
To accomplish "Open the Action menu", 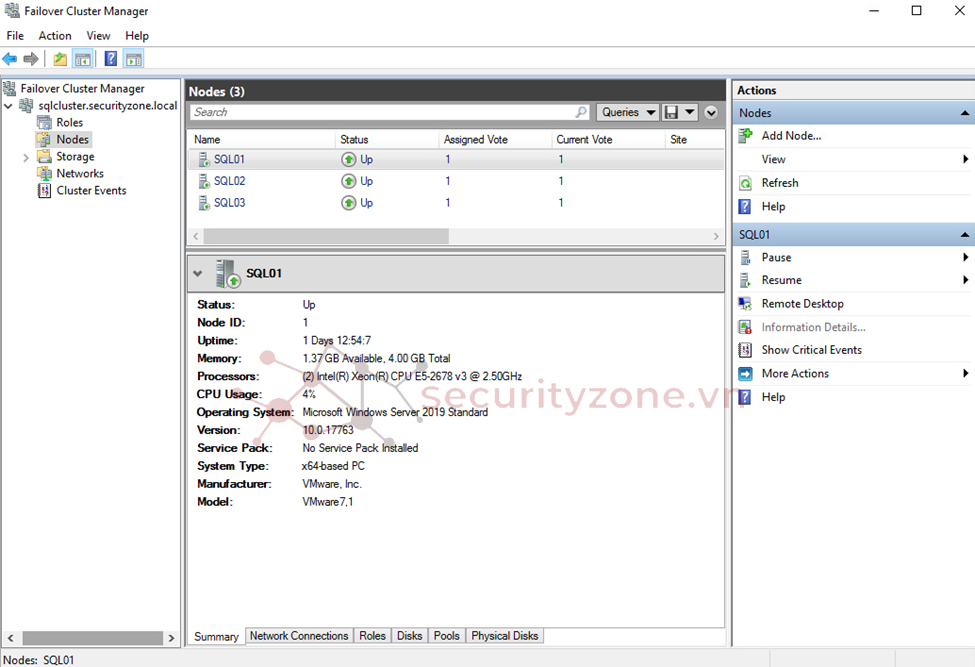I will pyautogui.click(x=55, y=36).
